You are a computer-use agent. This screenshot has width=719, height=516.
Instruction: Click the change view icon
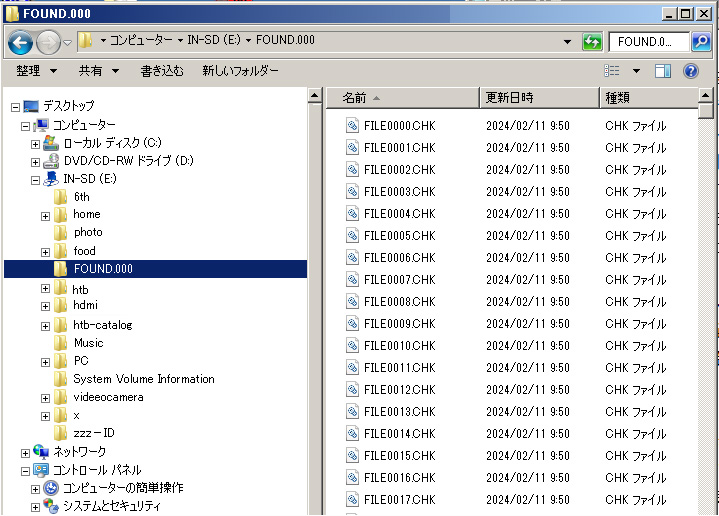(612, 71)
